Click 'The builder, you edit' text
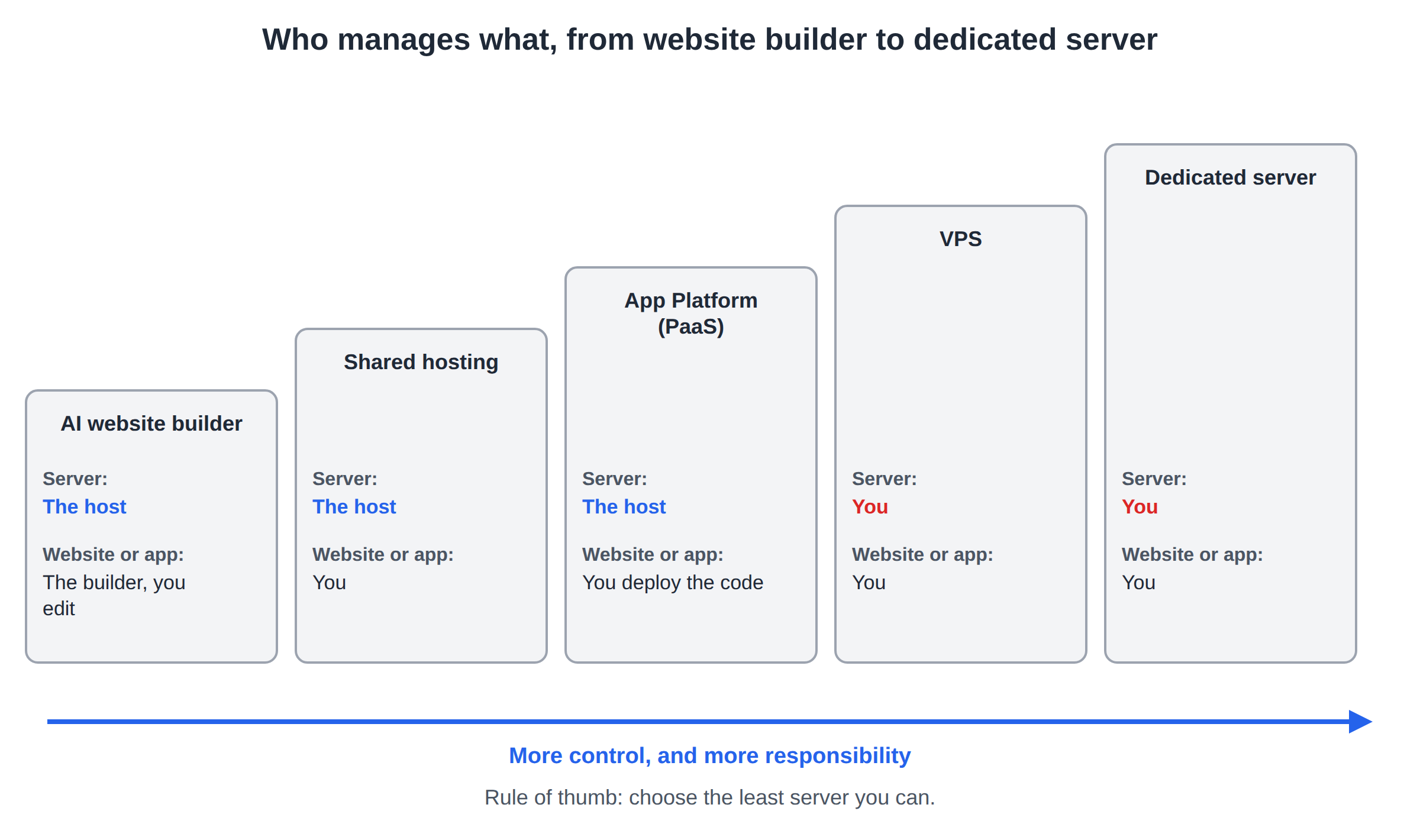 pos(114,595)
